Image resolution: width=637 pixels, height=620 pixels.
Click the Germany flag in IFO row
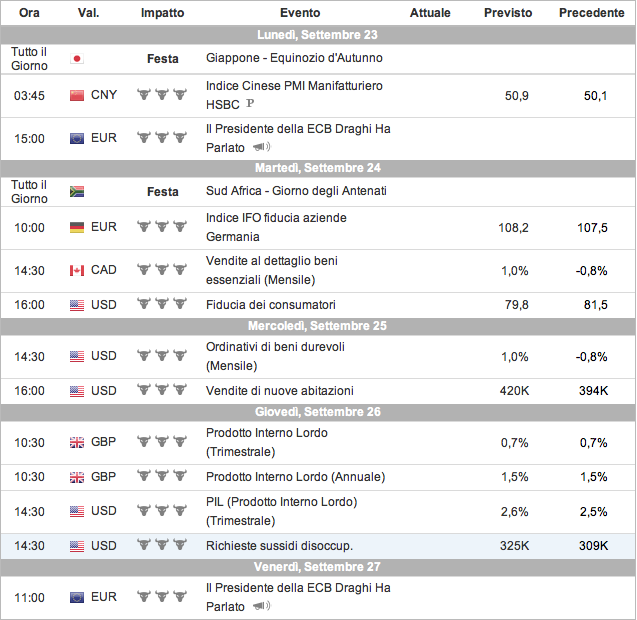[x=77, y=227]
